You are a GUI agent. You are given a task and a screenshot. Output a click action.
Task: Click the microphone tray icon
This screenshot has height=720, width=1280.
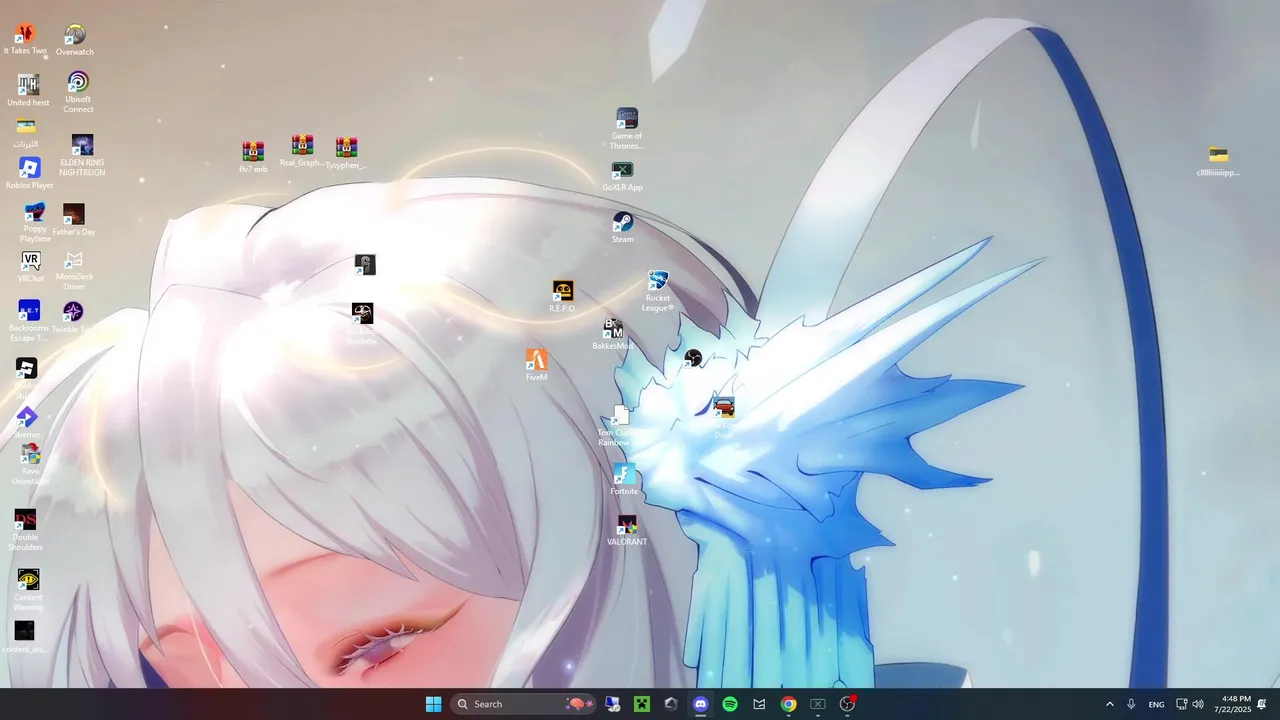coord(1131,704)
